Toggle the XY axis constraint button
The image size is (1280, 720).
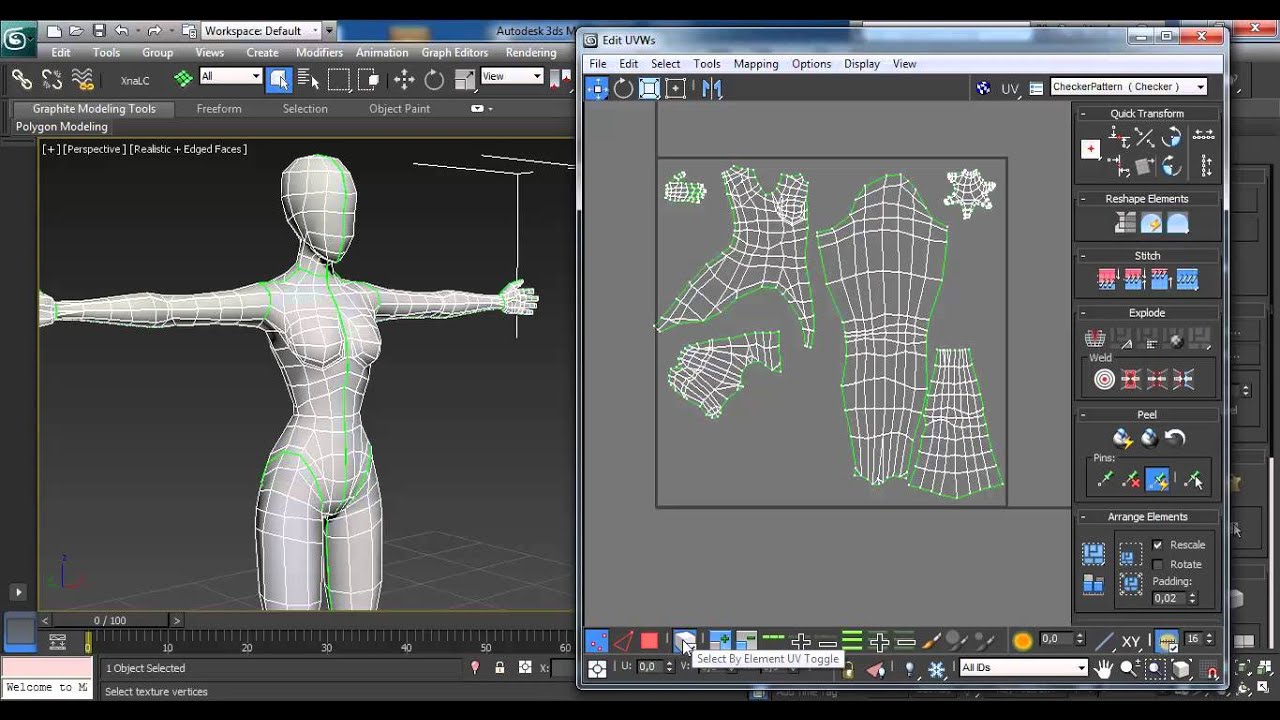point(1131,641)
